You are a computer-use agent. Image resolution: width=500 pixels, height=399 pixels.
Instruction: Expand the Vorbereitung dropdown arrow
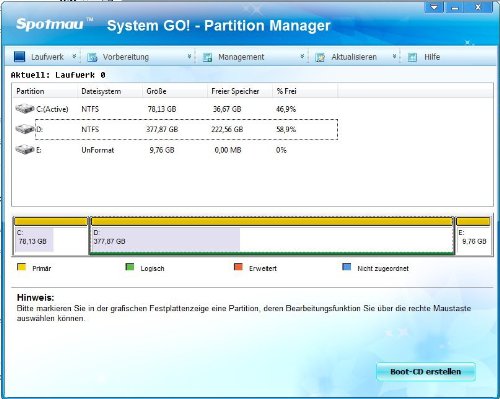pos(189,57)
